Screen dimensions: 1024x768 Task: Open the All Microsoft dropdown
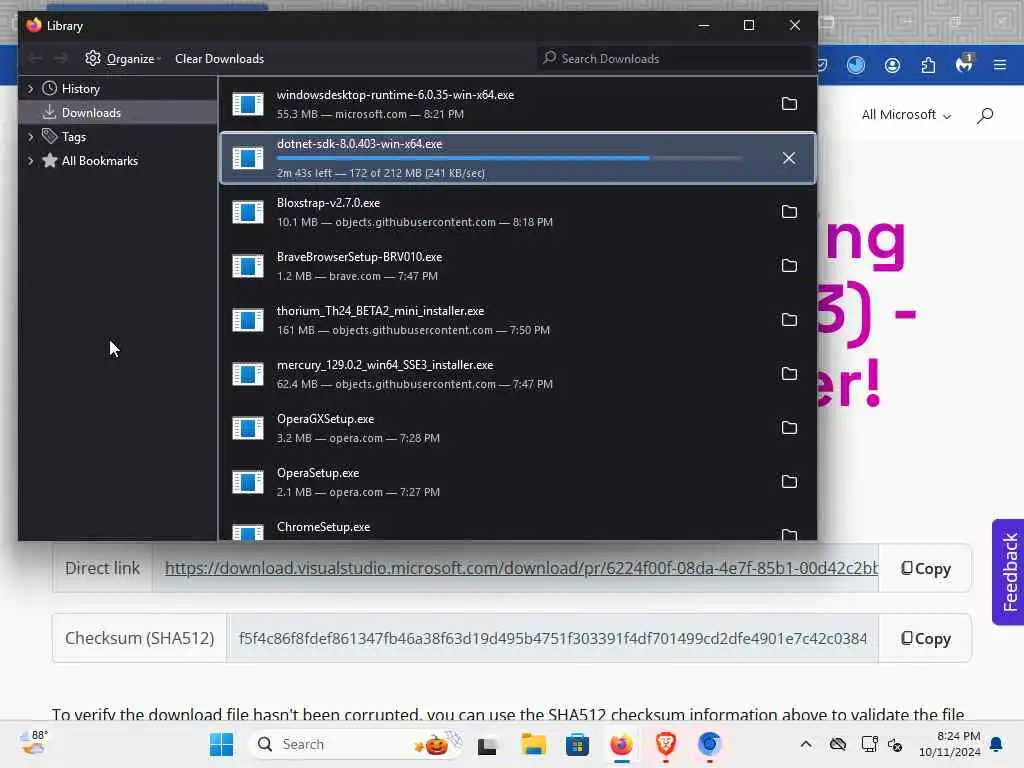click(x=906, y=115)
